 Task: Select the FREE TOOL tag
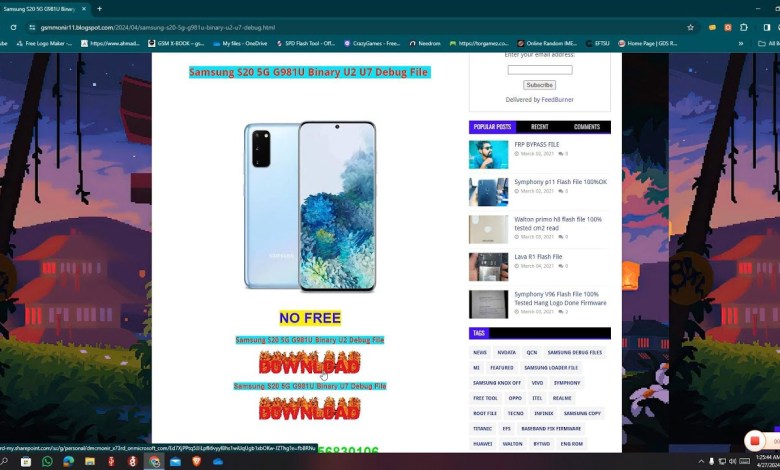485,398
